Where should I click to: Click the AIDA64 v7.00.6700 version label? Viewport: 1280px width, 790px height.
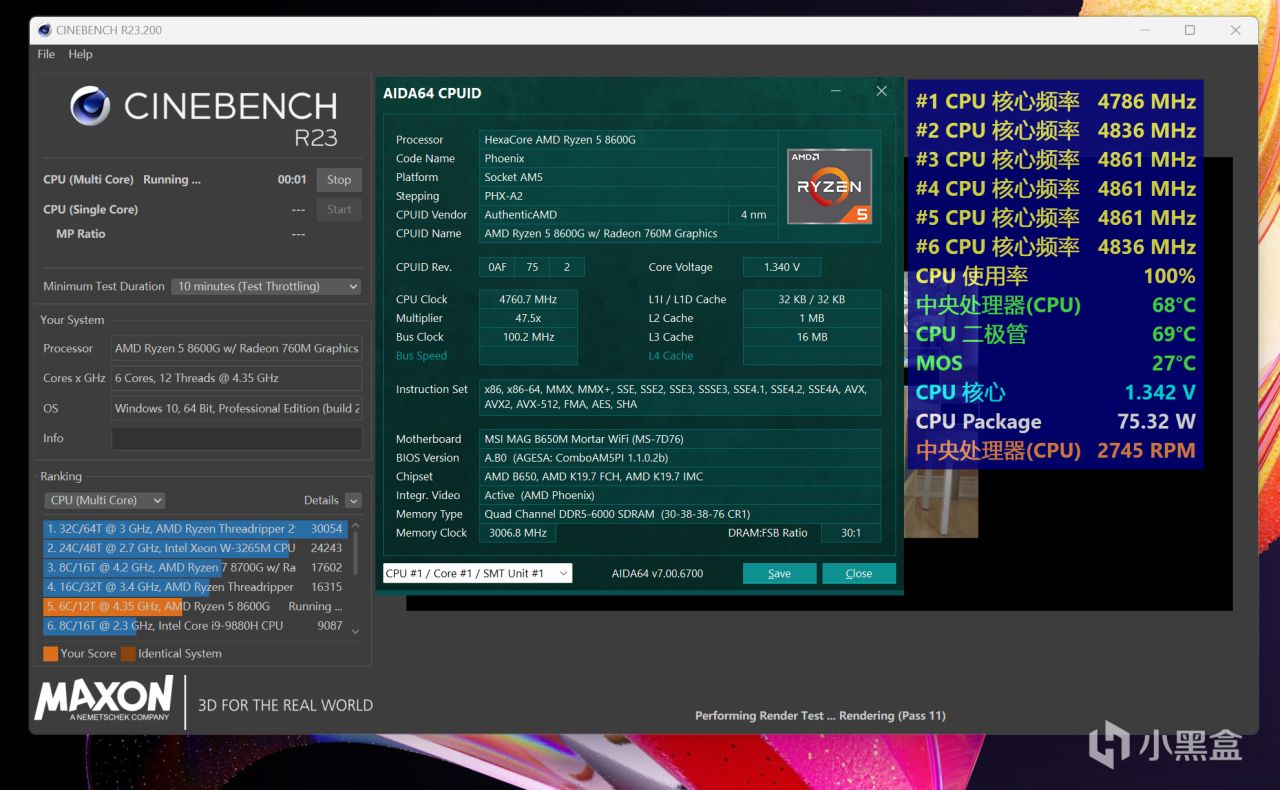[657, 573]
